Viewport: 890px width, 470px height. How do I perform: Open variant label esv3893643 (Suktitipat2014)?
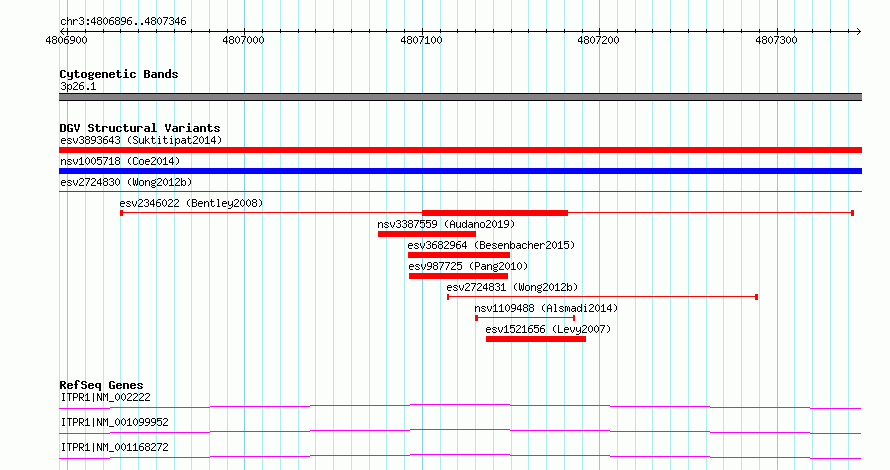point(141,140)
